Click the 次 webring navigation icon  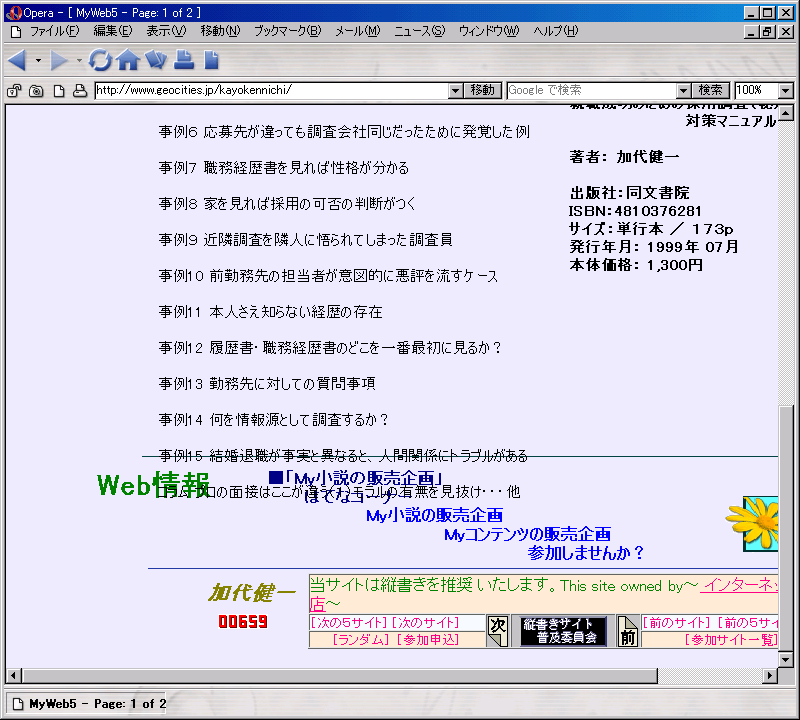pyautogui.click(x=497, y=631)
